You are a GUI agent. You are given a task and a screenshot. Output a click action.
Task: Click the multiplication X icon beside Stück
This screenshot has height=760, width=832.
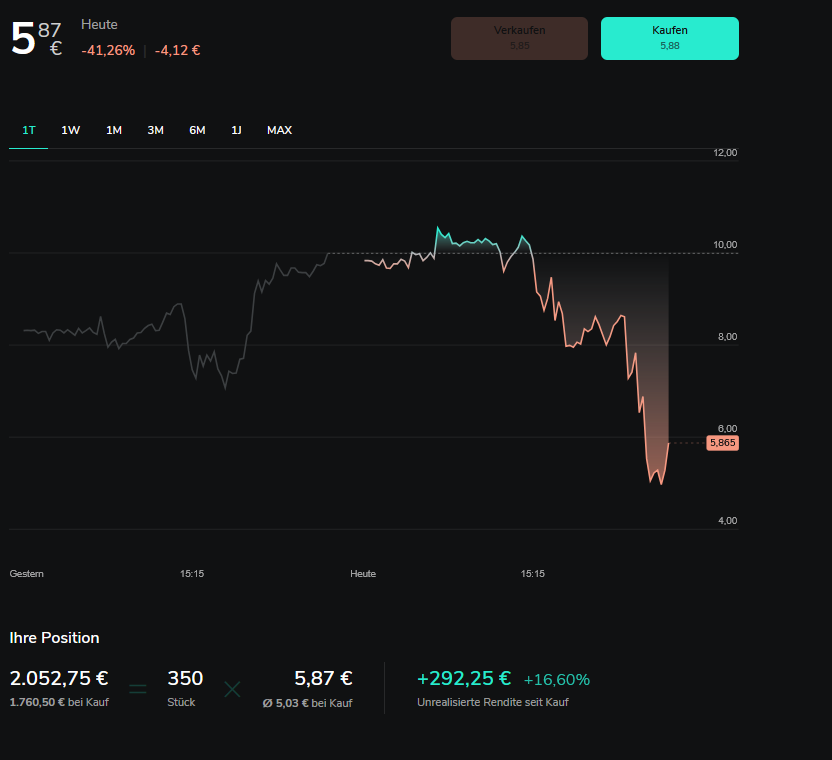tap(232, 689)
